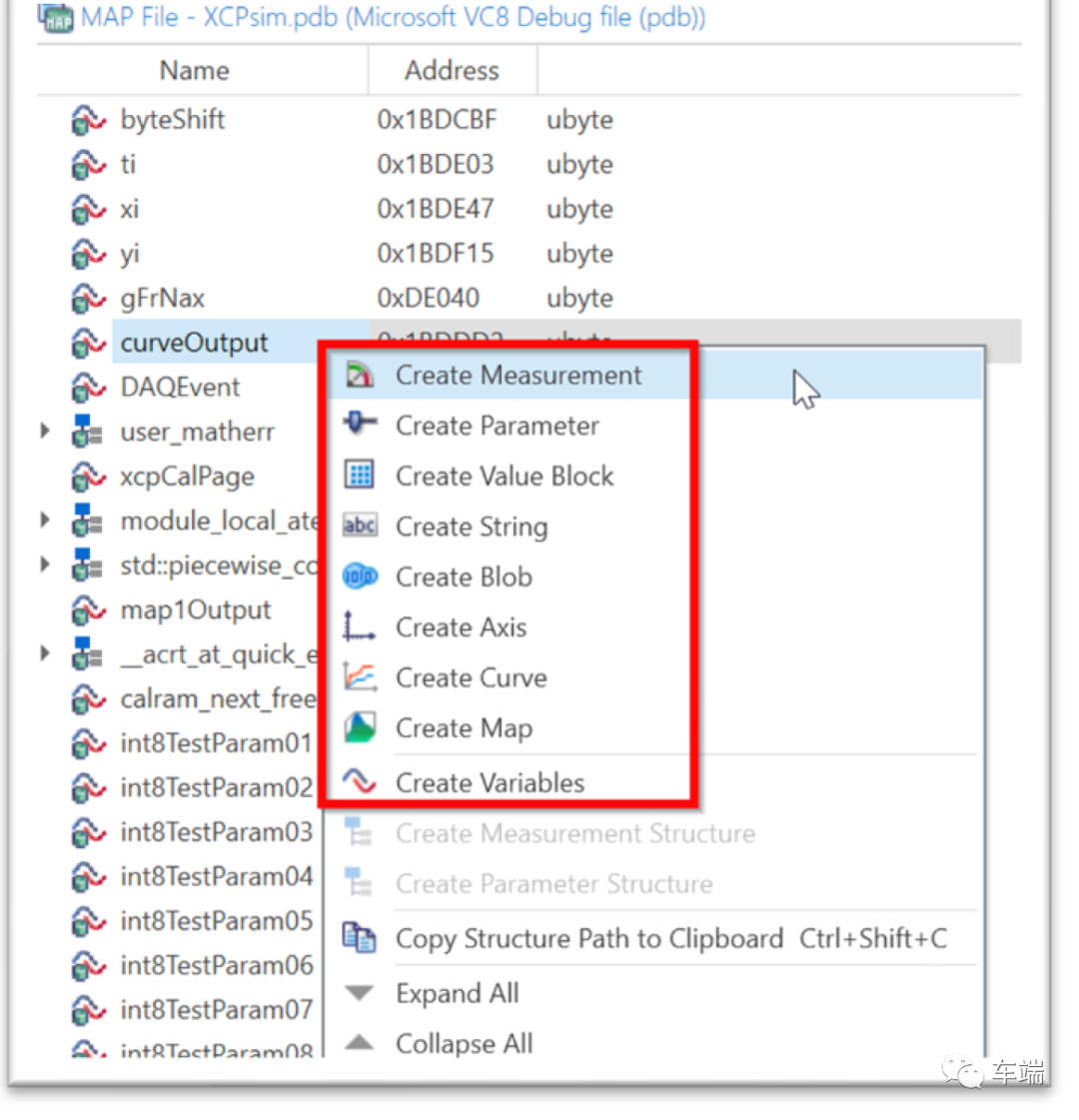Expand the module_local_ate structure node

tap(45, 521)
